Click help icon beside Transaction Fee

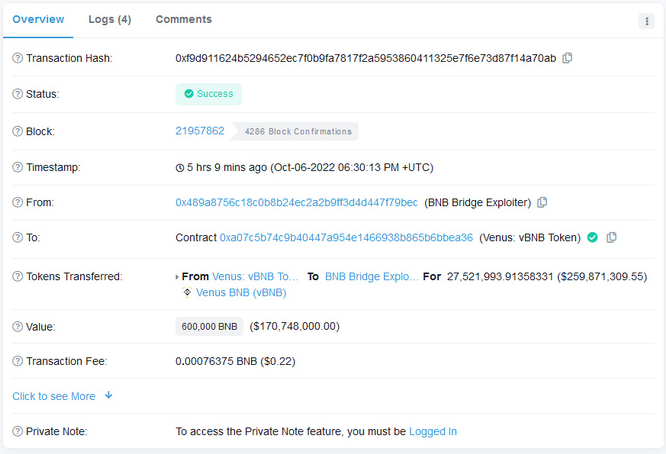pyautogui.click(x=17, y=361)
